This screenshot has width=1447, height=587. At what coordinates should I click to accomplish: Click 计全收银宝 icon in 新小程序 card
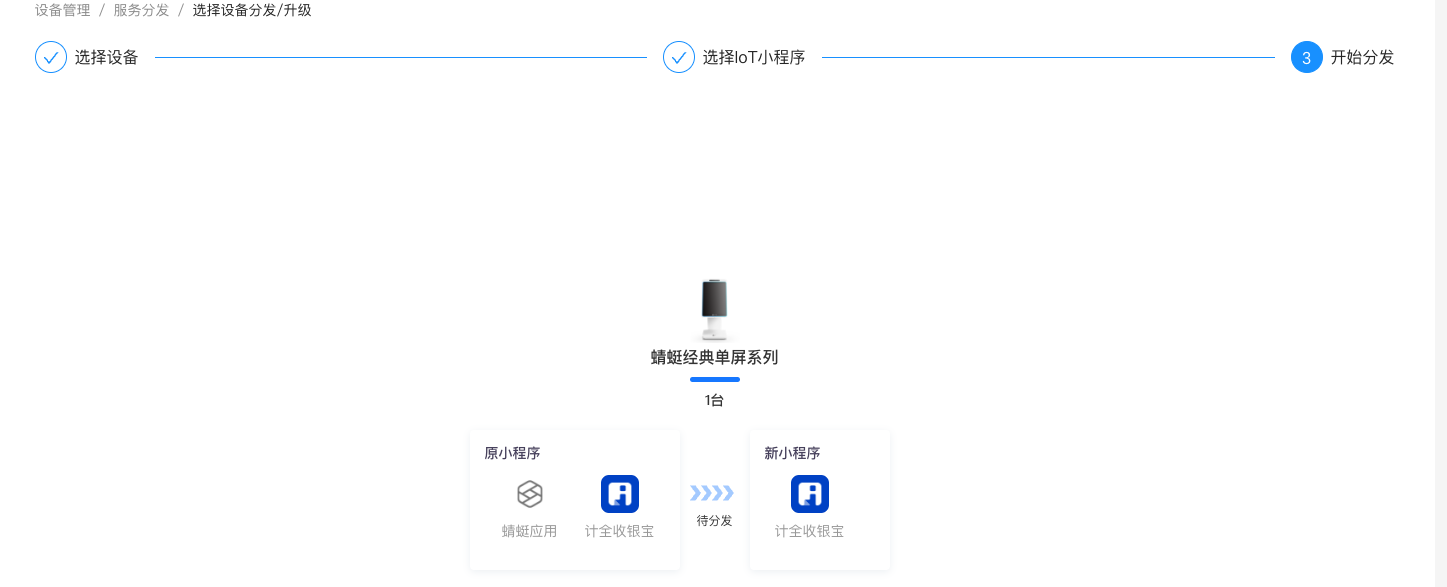(x=809, y=493)
